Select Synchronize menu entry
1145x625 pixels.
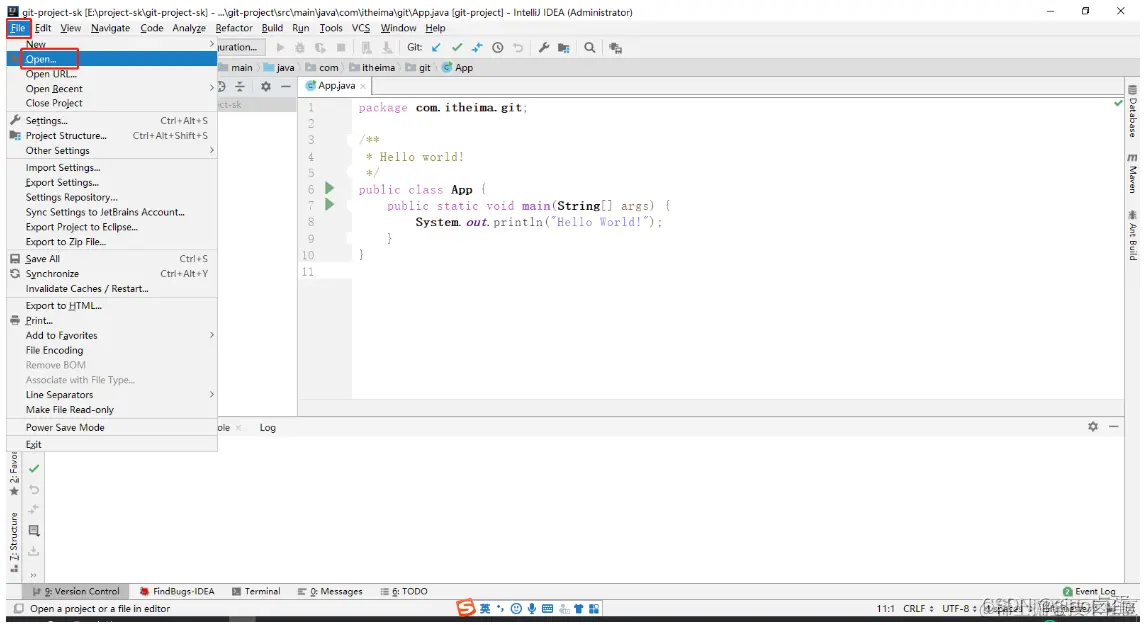coord(112,273)
